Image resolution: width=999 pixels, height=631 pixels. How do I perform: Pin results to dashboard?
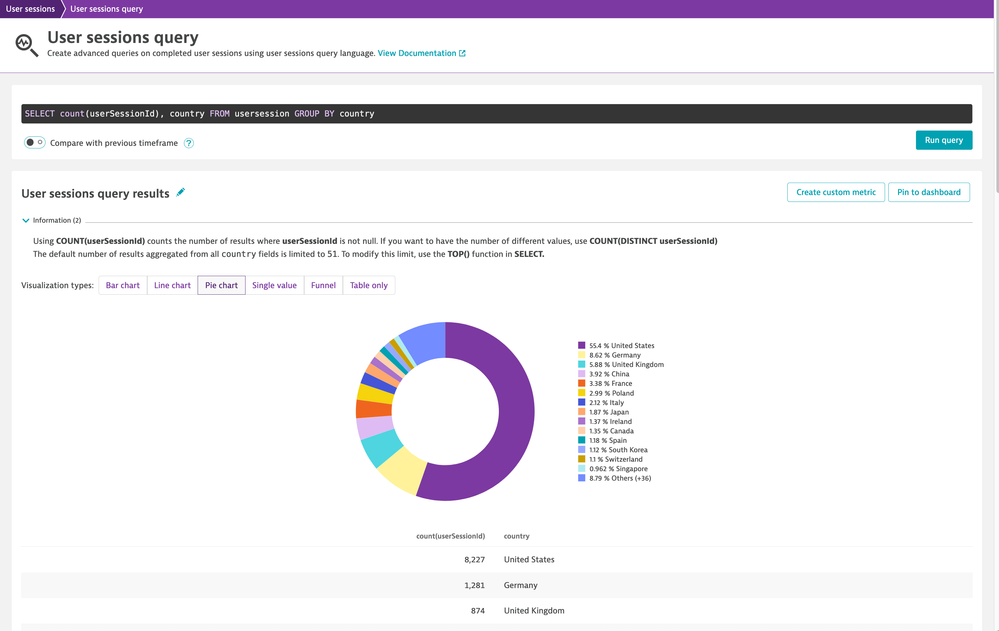pyautogui.click(x=928, y=192)
